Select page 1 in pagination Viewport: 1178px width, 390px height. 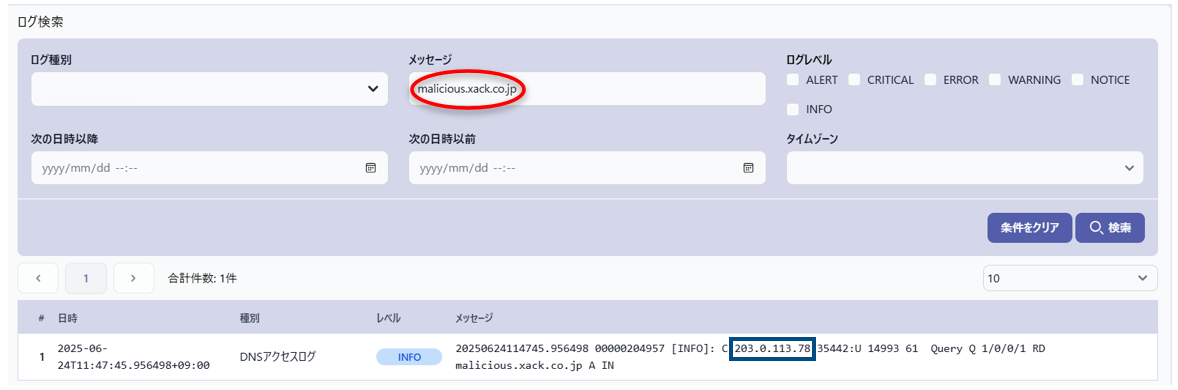click(86, 278)
